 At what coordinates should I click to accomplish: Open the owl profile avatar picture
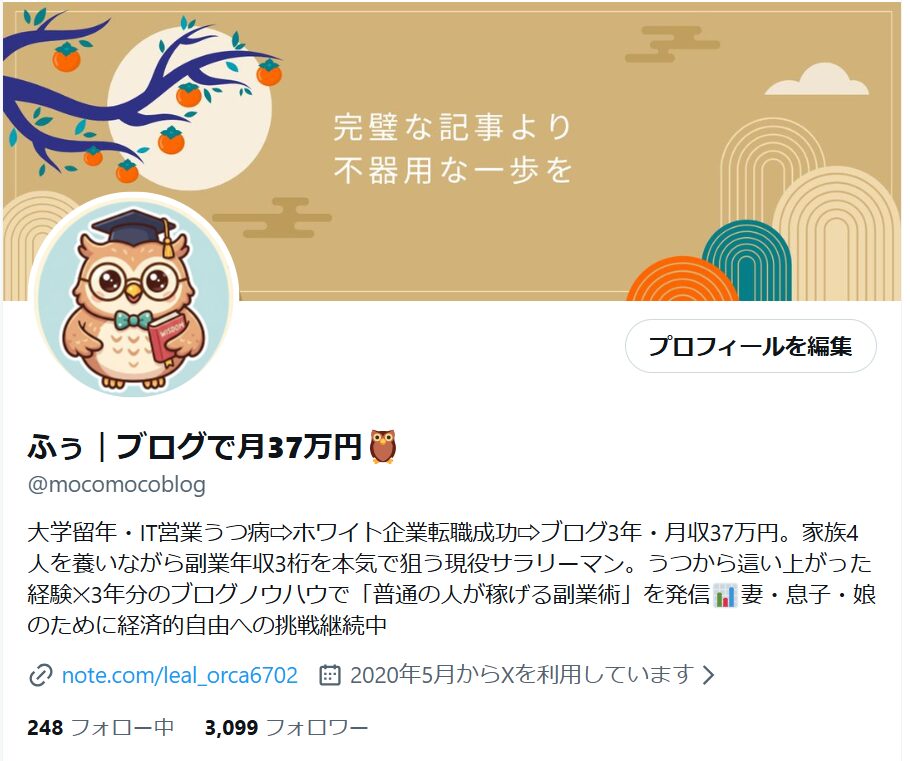point(134,296)
